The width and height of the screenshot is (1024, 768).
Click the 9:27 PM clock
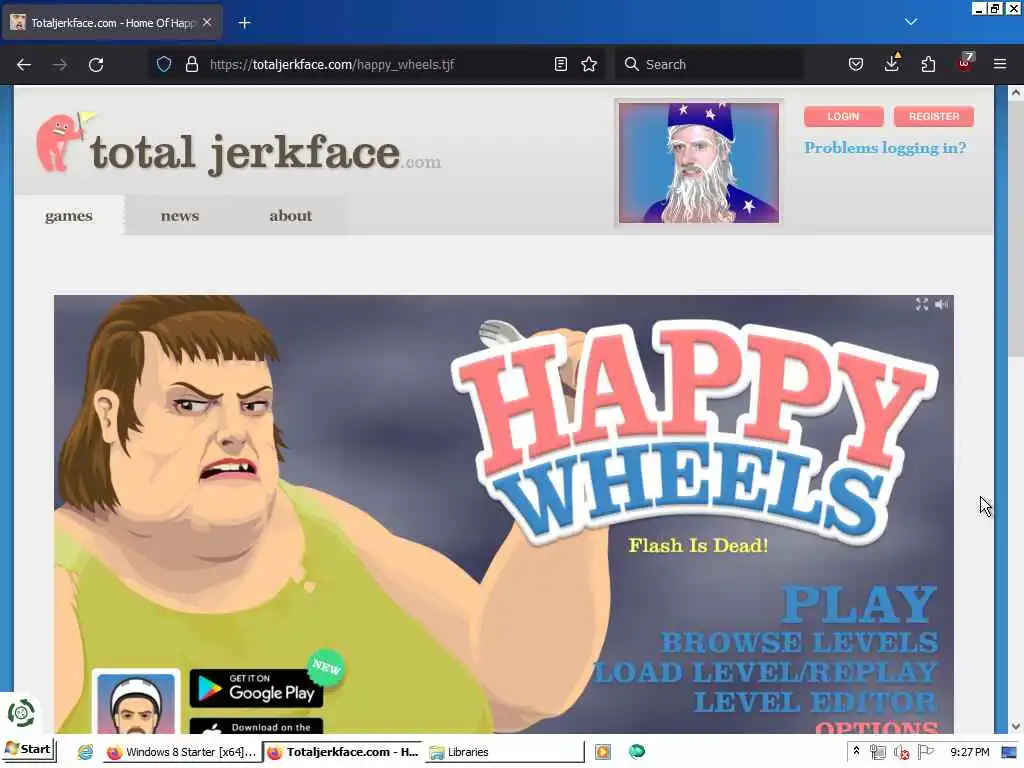[969, 752]
